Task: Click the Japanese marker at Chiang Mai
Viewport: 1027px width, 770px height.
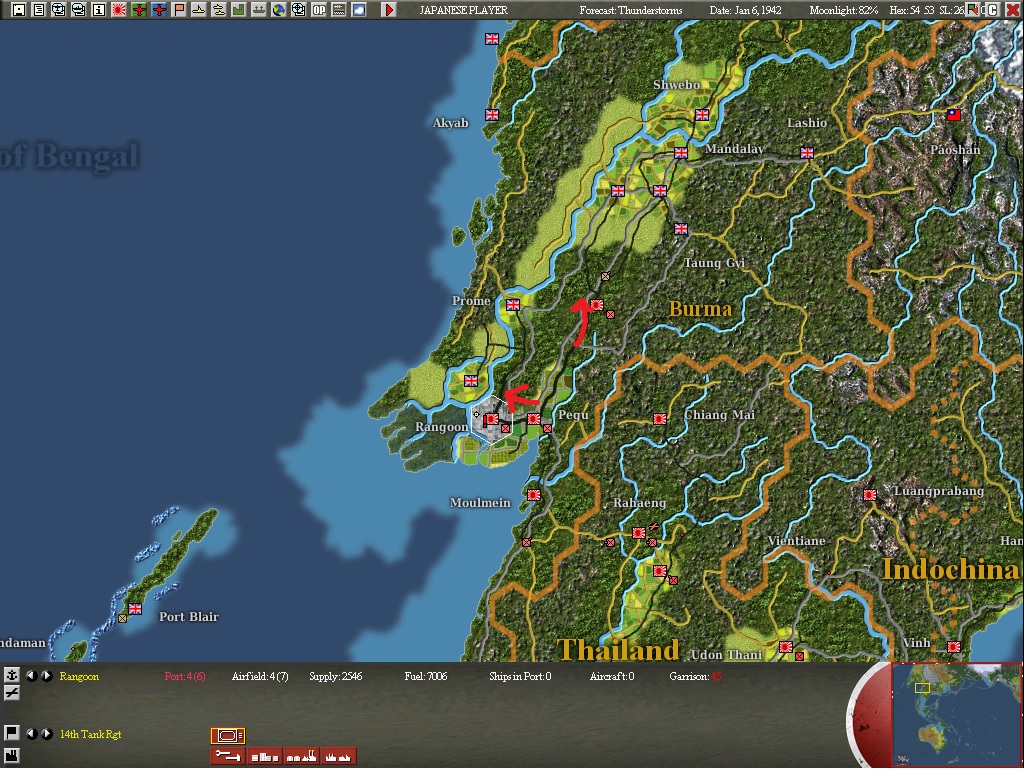Action: (660, 418)
